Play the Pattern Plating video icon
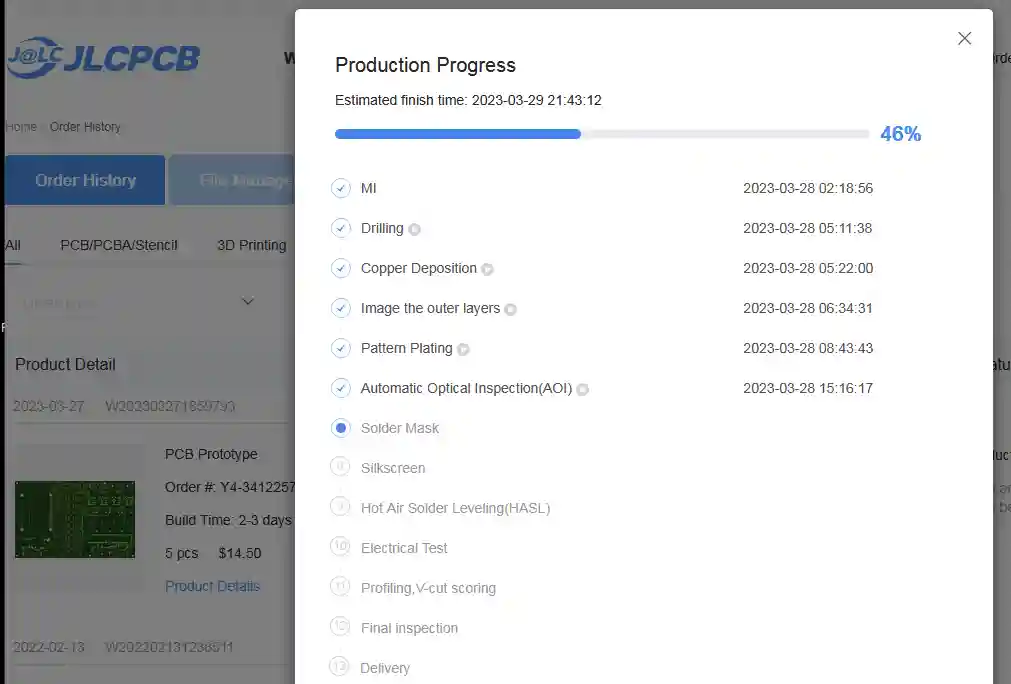This screenshot has width=1011, height=684. (463, 349)
